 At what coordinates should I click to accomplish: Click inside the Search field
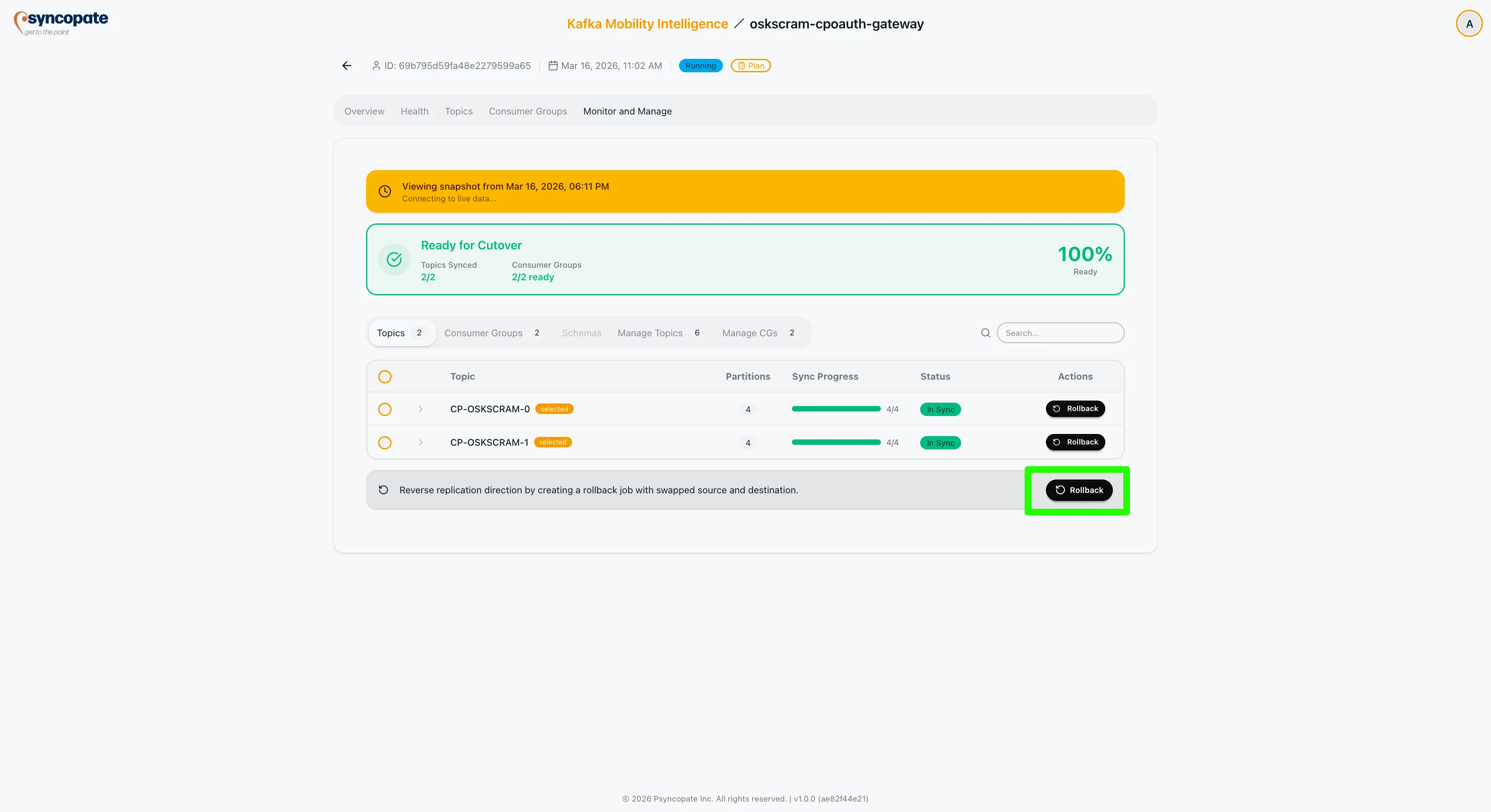pos(1060,332)
